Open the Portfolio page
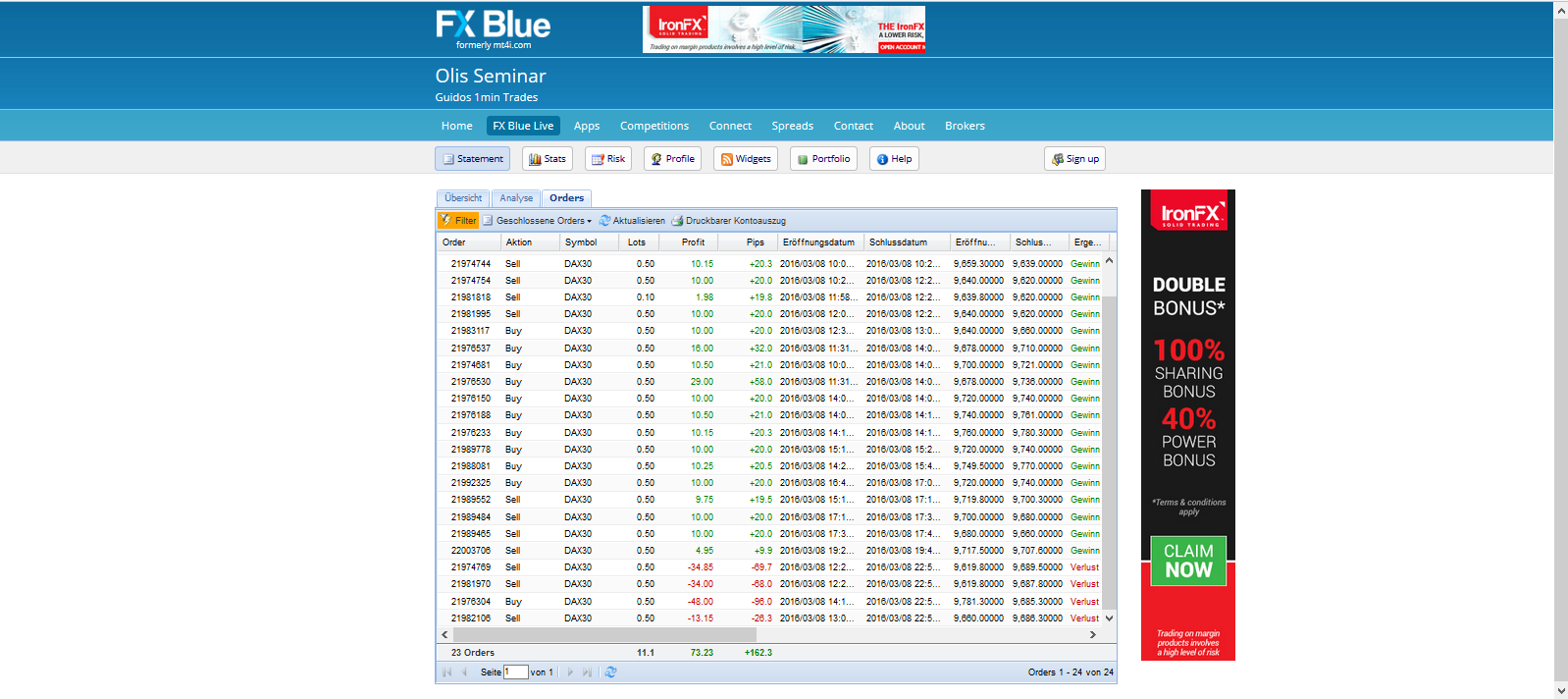Screen dimensions: 1568x699 point(823,159)
